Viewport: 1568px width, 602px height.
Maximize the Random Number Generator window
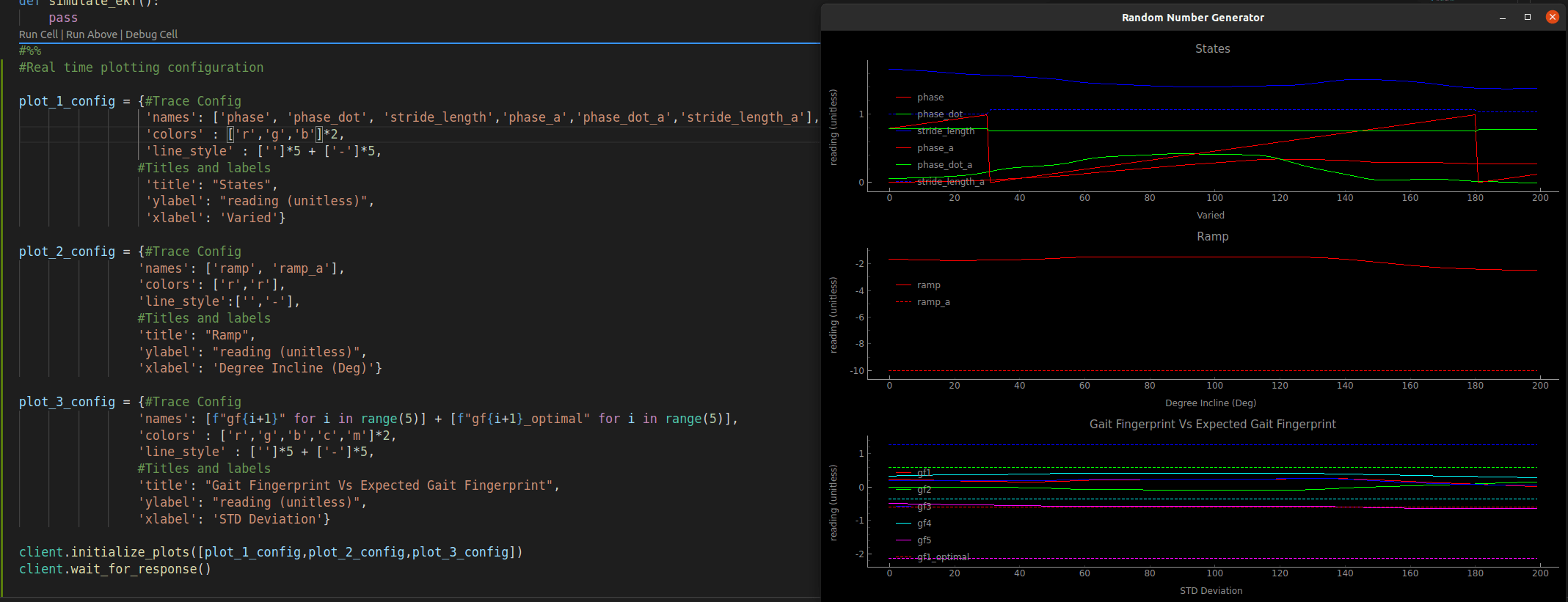click(x=1528, y=17)
